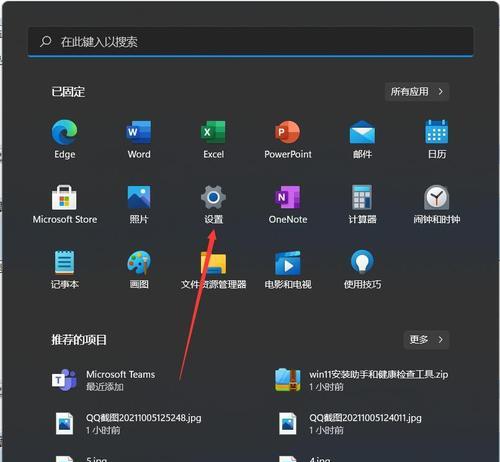Launch 记事本 notepad app
The image size is (500, 462).
pyautogui.click(x=64, y=269)
